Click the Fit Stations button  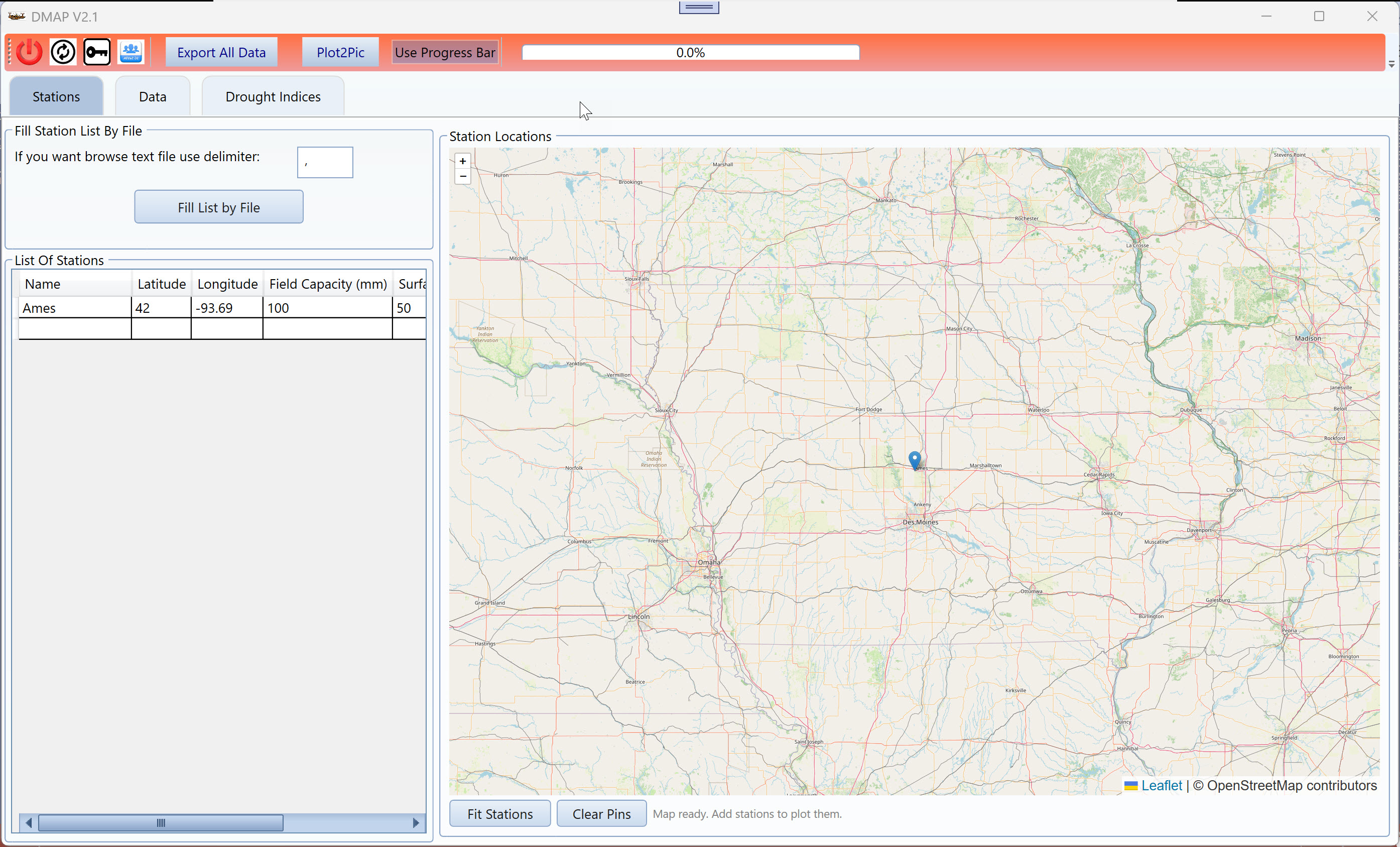500,814
